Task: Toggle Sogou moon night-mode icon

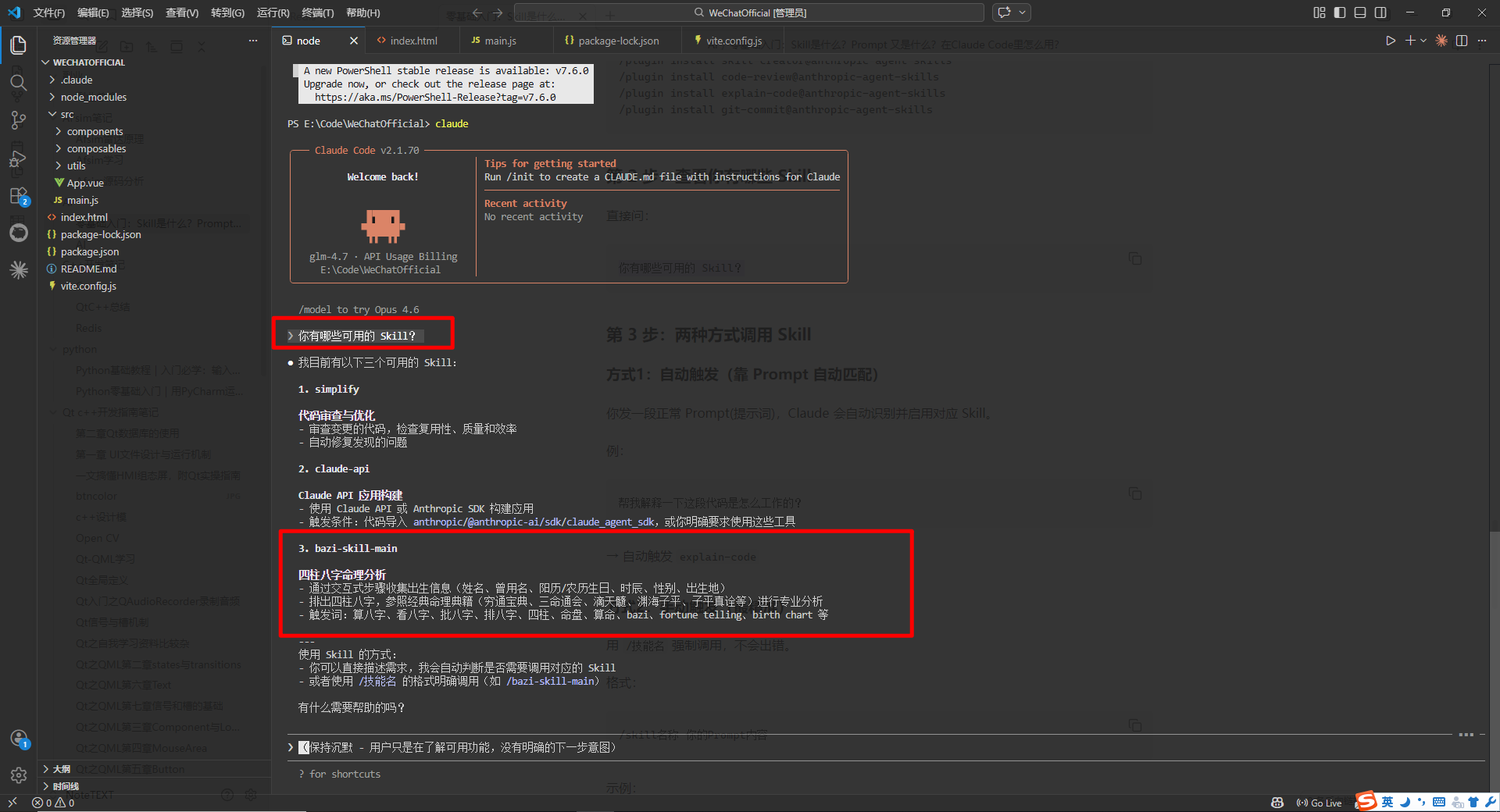Action: pos(1405,802)
